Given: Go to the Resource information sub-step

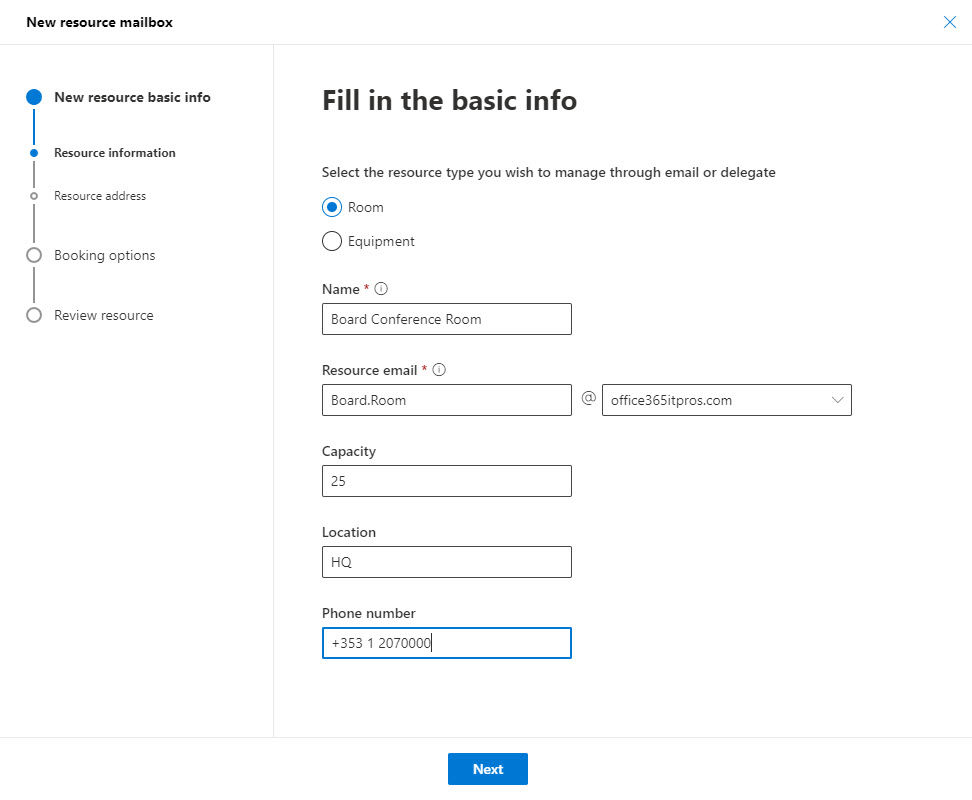Looking at the screenshot, I should pyautogui.click(x=114, y=153).
